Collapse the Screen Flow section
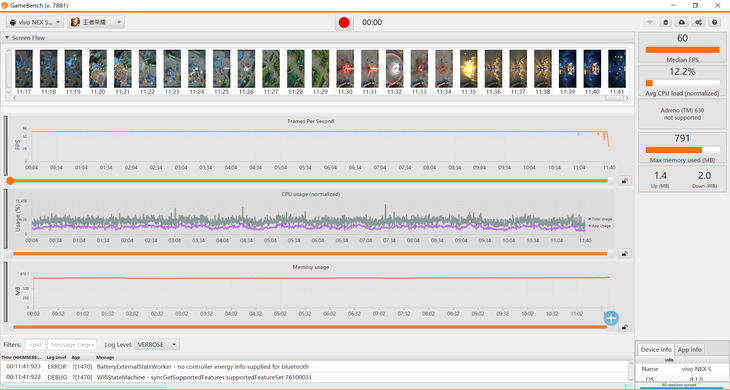This screenshot has height=390, width=730. 7,38
